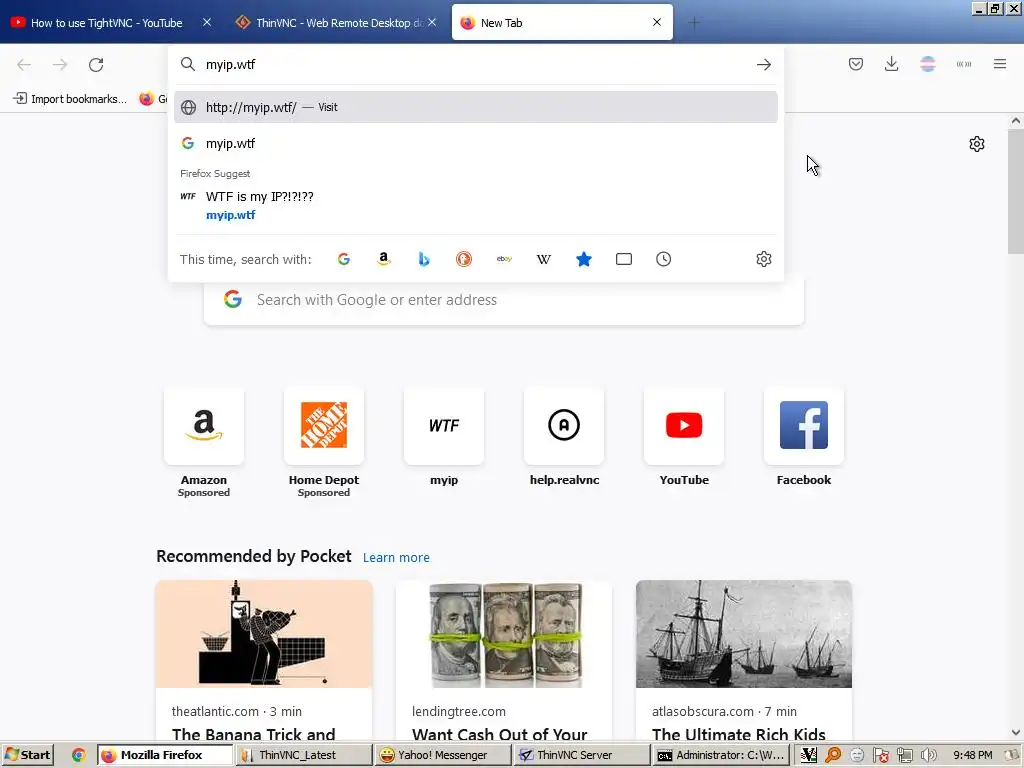
Task: Switch to ThinVNC Server in the taskbar
Action: click(x=581, y=755)
